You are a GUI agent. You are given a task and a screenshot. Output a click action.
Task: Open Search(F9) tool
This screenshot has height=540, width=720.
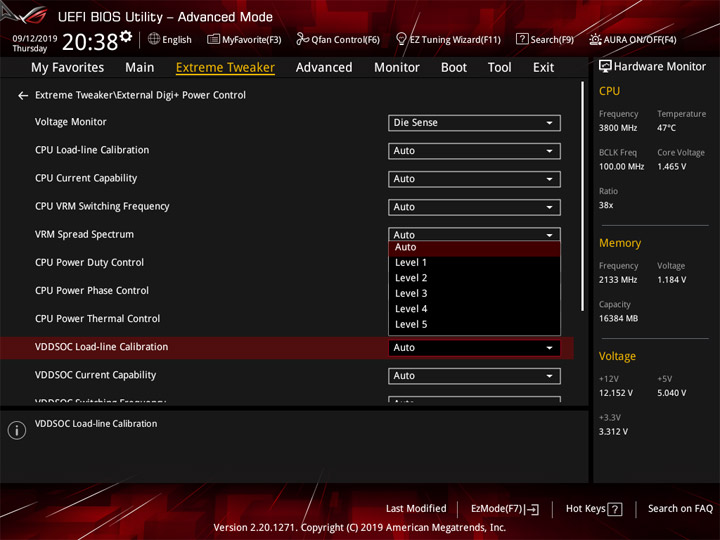pyautogui.click(x=545, y=39)
